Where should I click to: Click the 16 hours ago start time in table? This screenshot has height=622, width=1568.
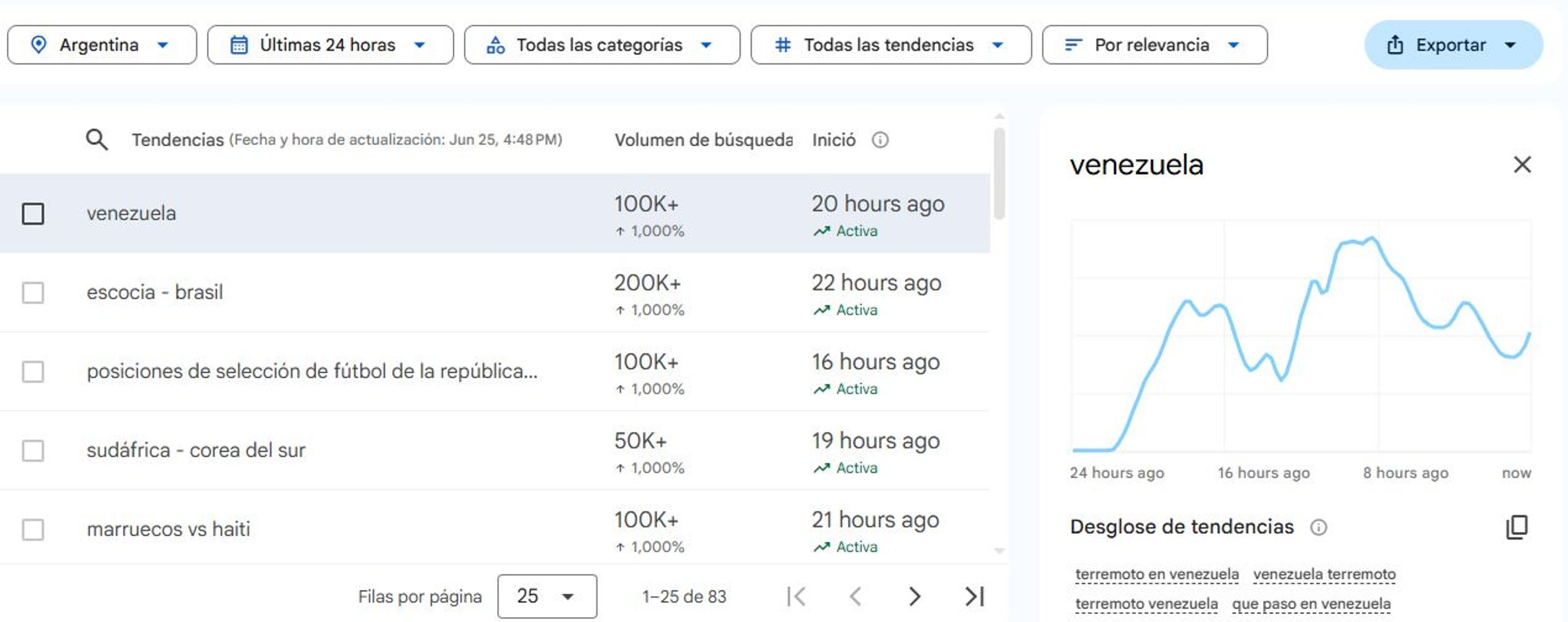pyautogui.click(x=875, y=362)
